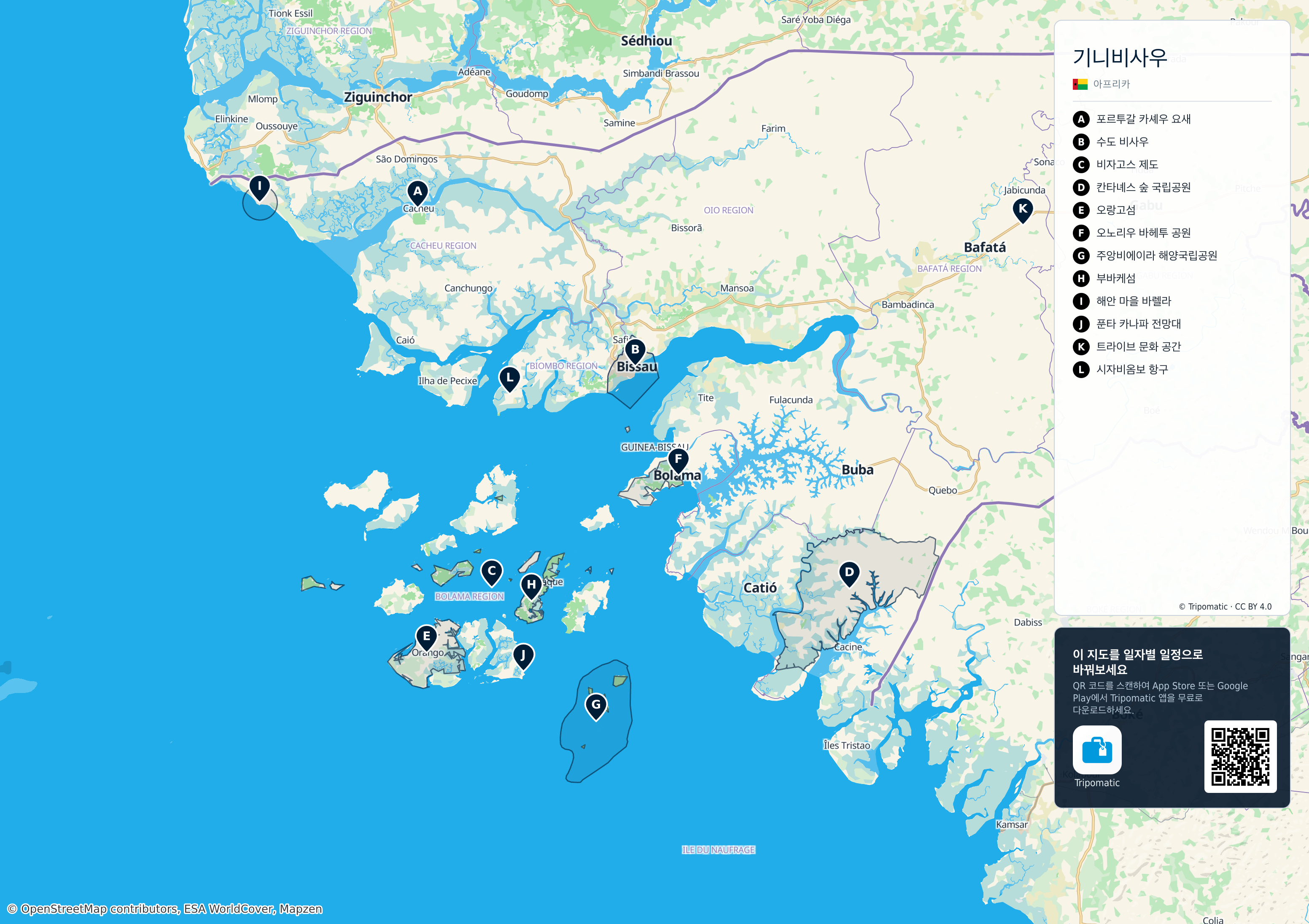Select map pin I on the northwest coast
Screen dimensions: 1309x924
[x=259, y=188]
